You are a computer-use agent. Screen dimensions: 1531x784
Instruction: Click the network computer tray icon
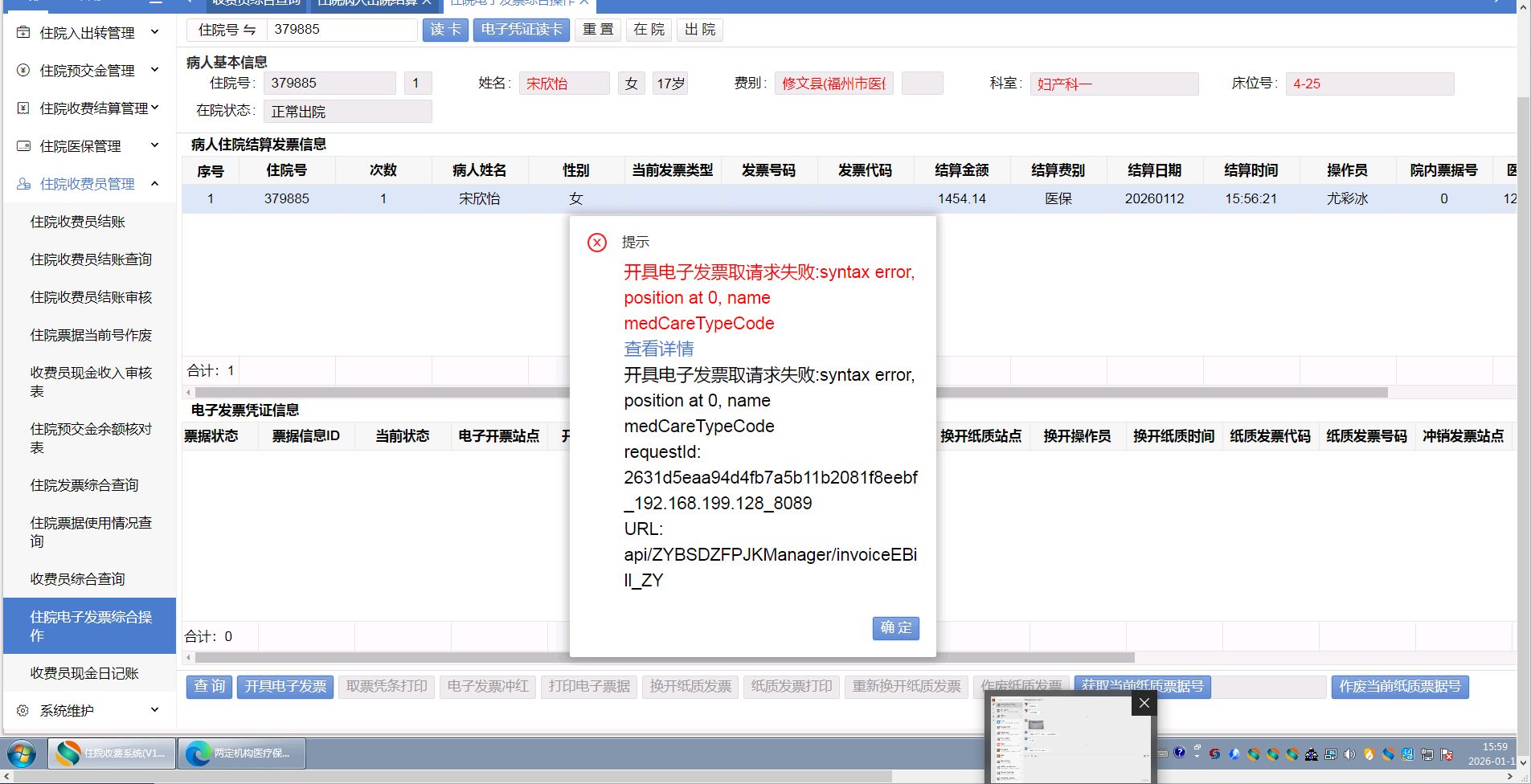click(1427, 754)
